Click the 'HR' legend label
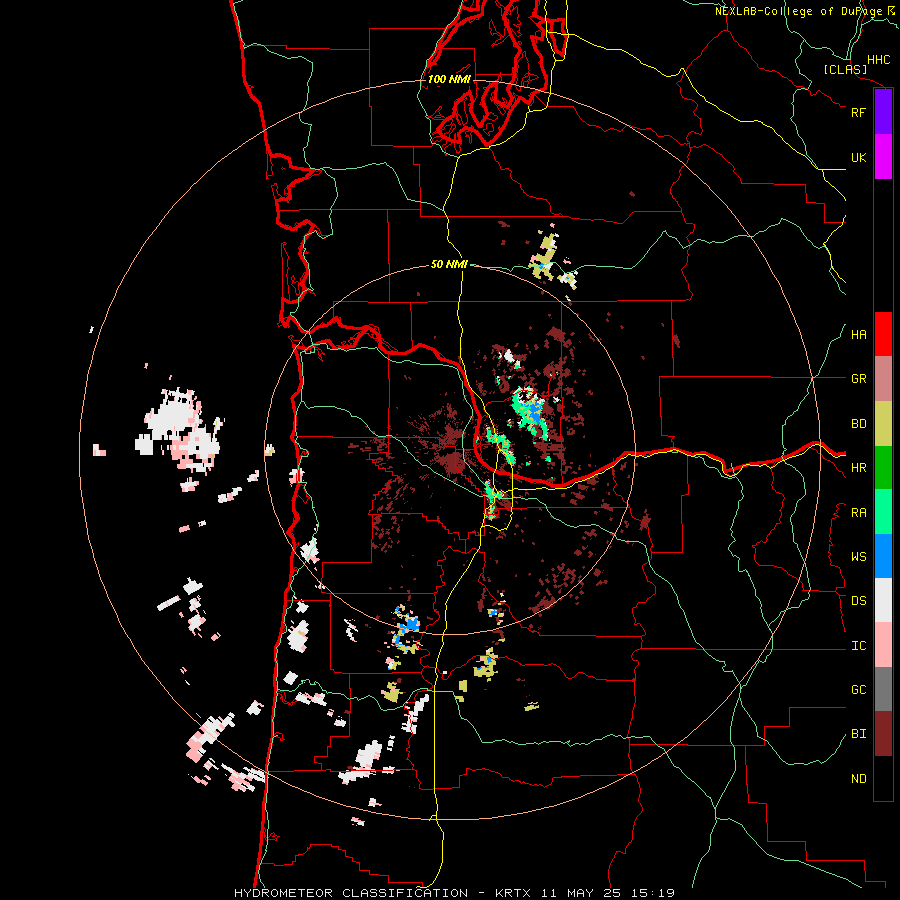900x900 pixels. (x=858, y=468)
